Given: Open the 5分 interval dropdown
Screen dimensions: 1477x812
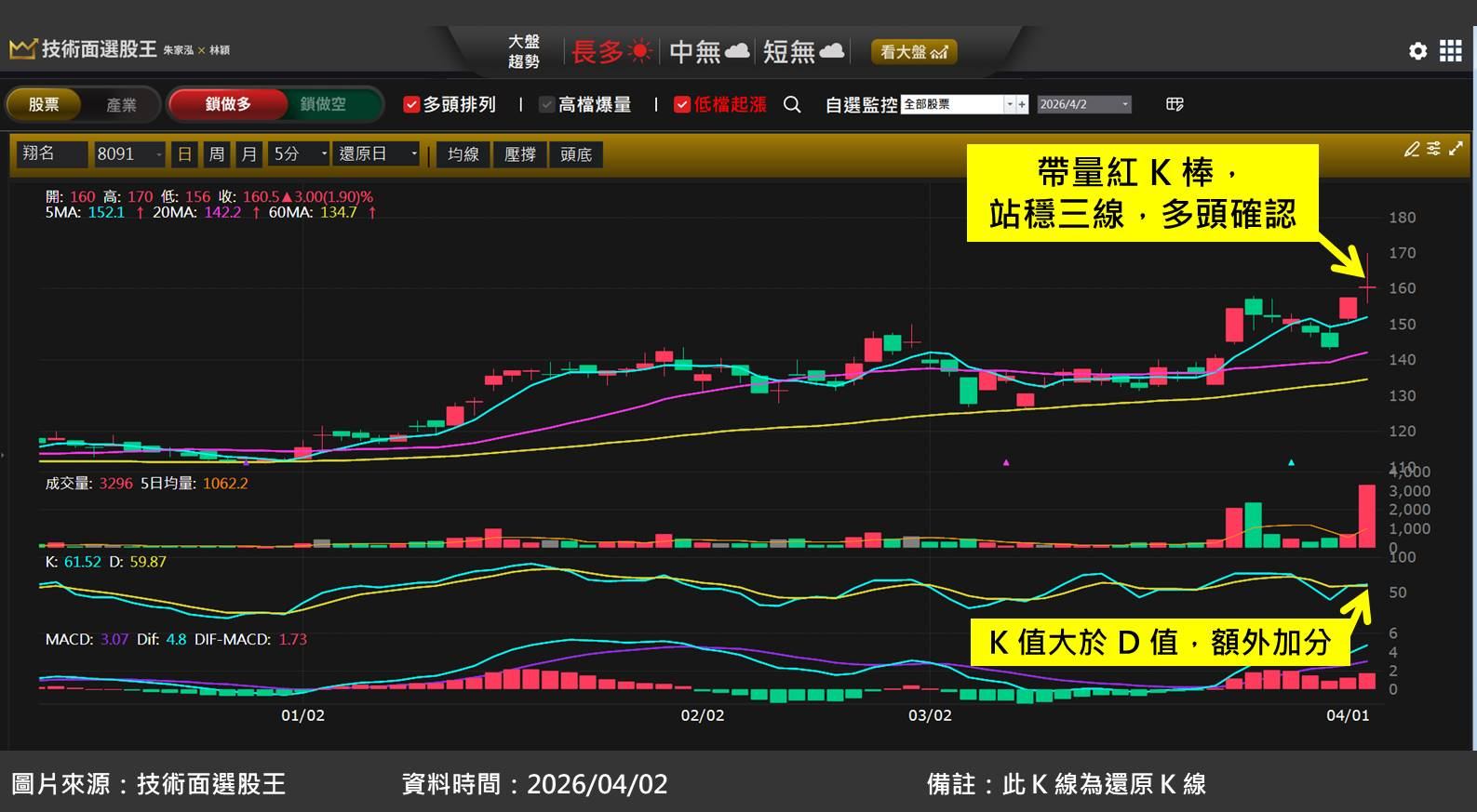Looking at the screenshot, I should point(300,154).
